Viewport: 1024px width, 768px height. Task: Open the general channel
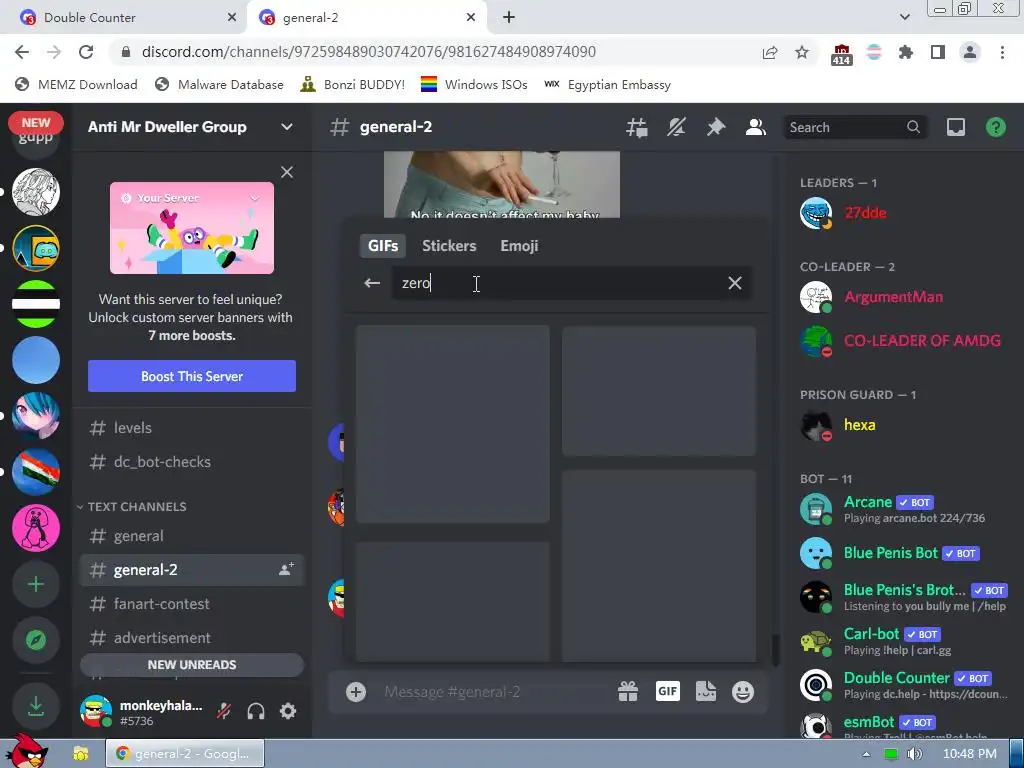pos(192,536)
